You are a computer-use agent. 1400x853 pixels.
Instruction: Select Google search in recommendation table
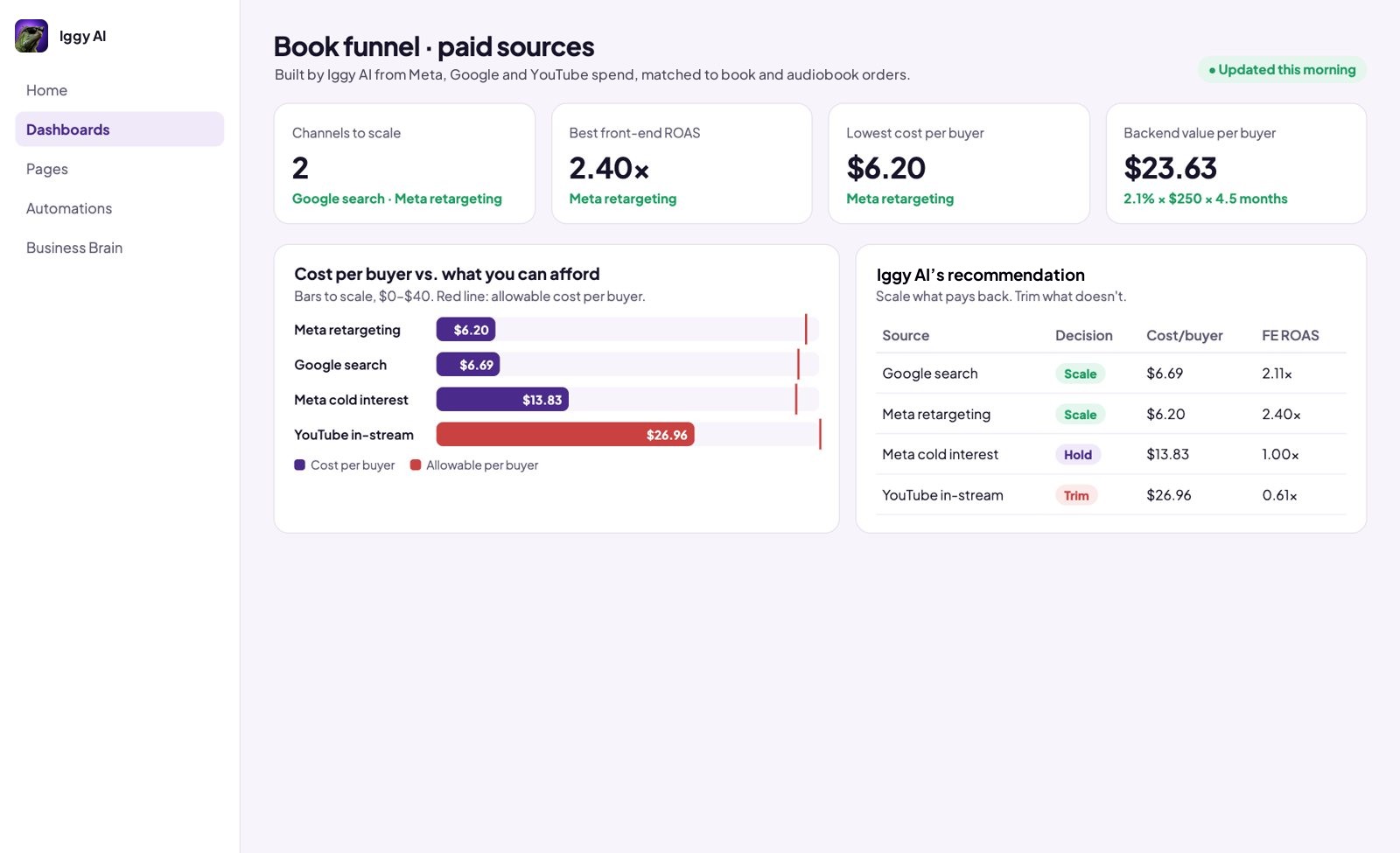click(x=930, y=374)
